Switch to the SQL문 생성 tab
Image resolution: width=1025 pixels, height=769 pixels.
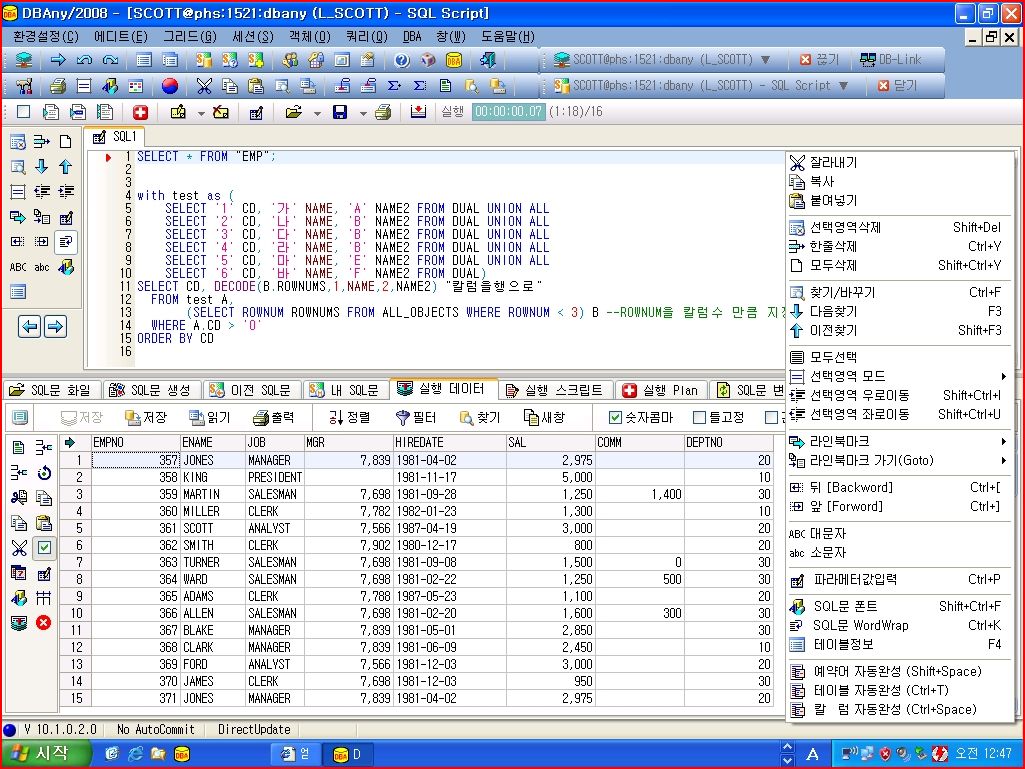click(152, 390)
